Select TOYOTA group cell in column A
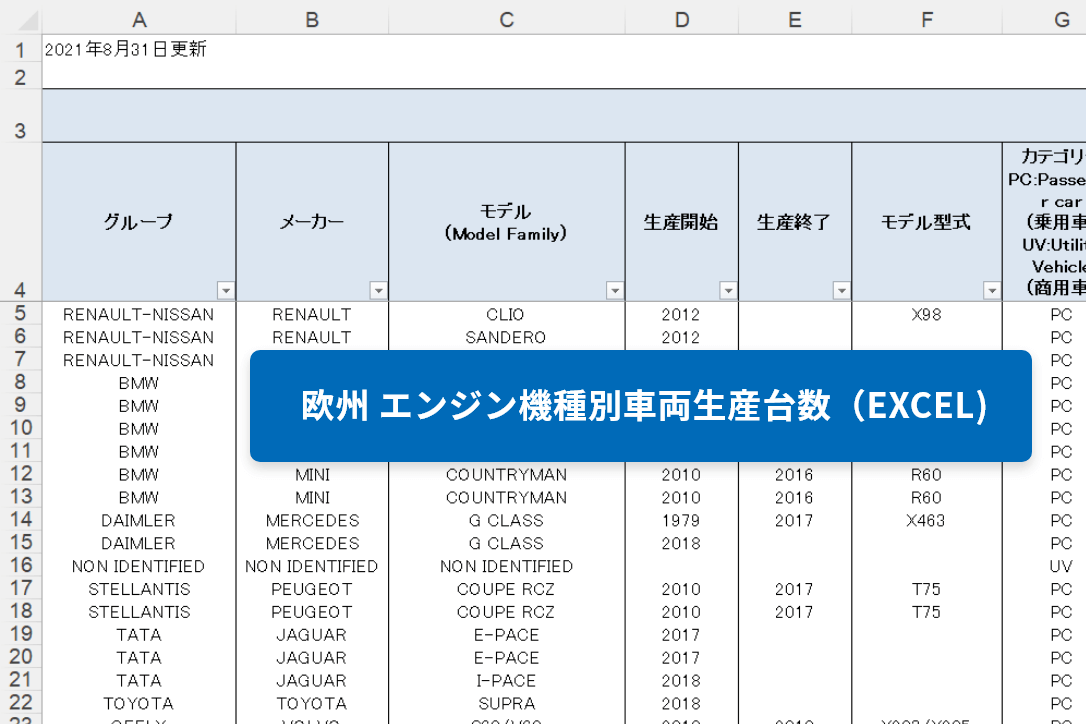1086x724 pixels. tap(139, 703)
